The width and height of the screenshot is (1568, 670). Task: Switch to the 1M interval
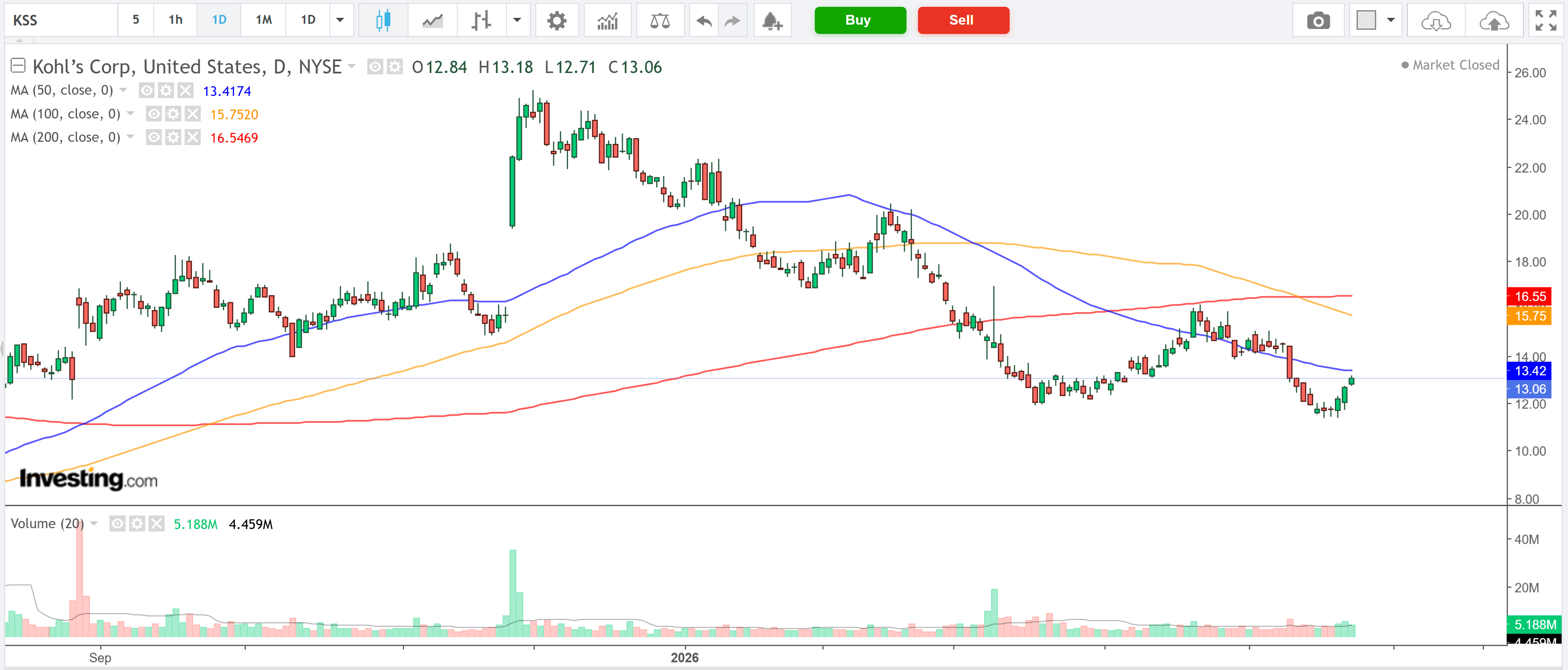point(264,20)
